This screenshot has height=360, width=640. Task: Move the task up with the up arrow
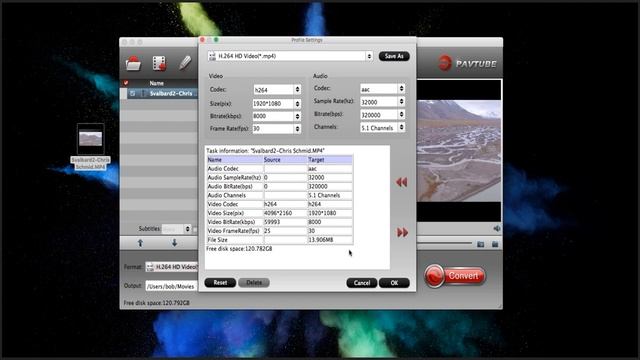[140, 243]
